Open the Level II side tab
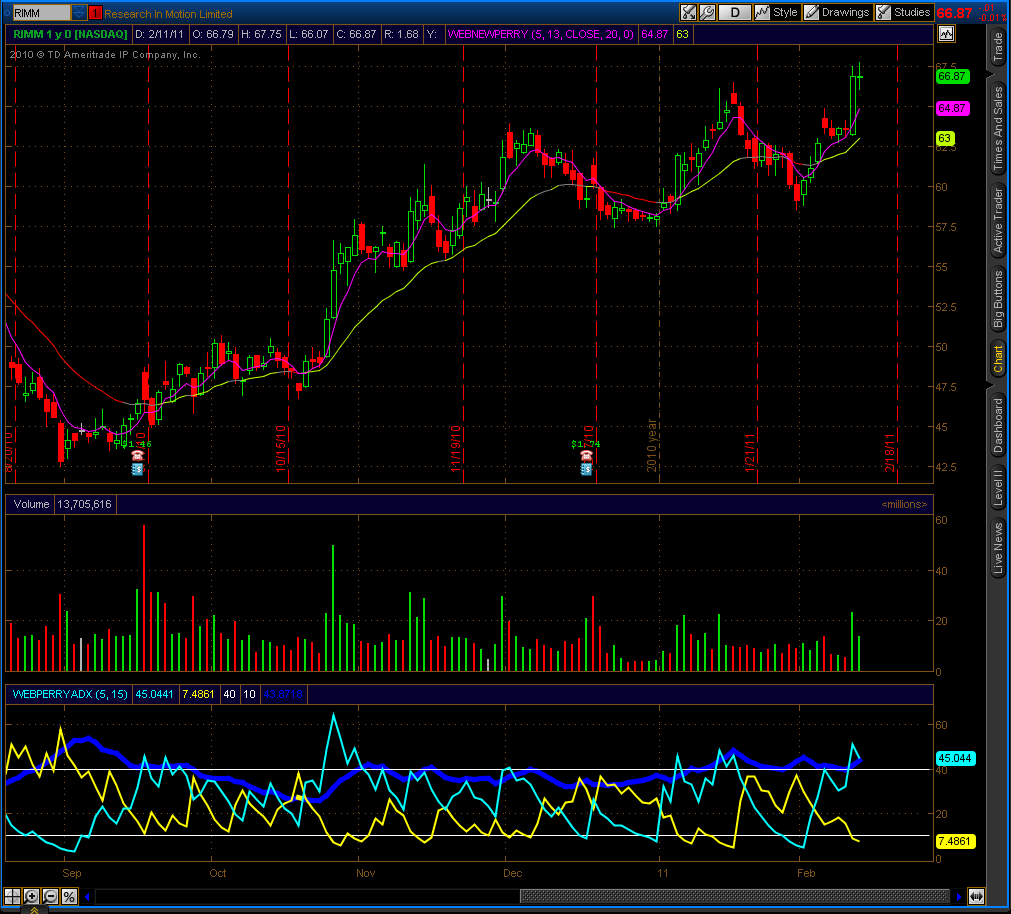This screenshot has height=914, width=1011. pos(998,487)
